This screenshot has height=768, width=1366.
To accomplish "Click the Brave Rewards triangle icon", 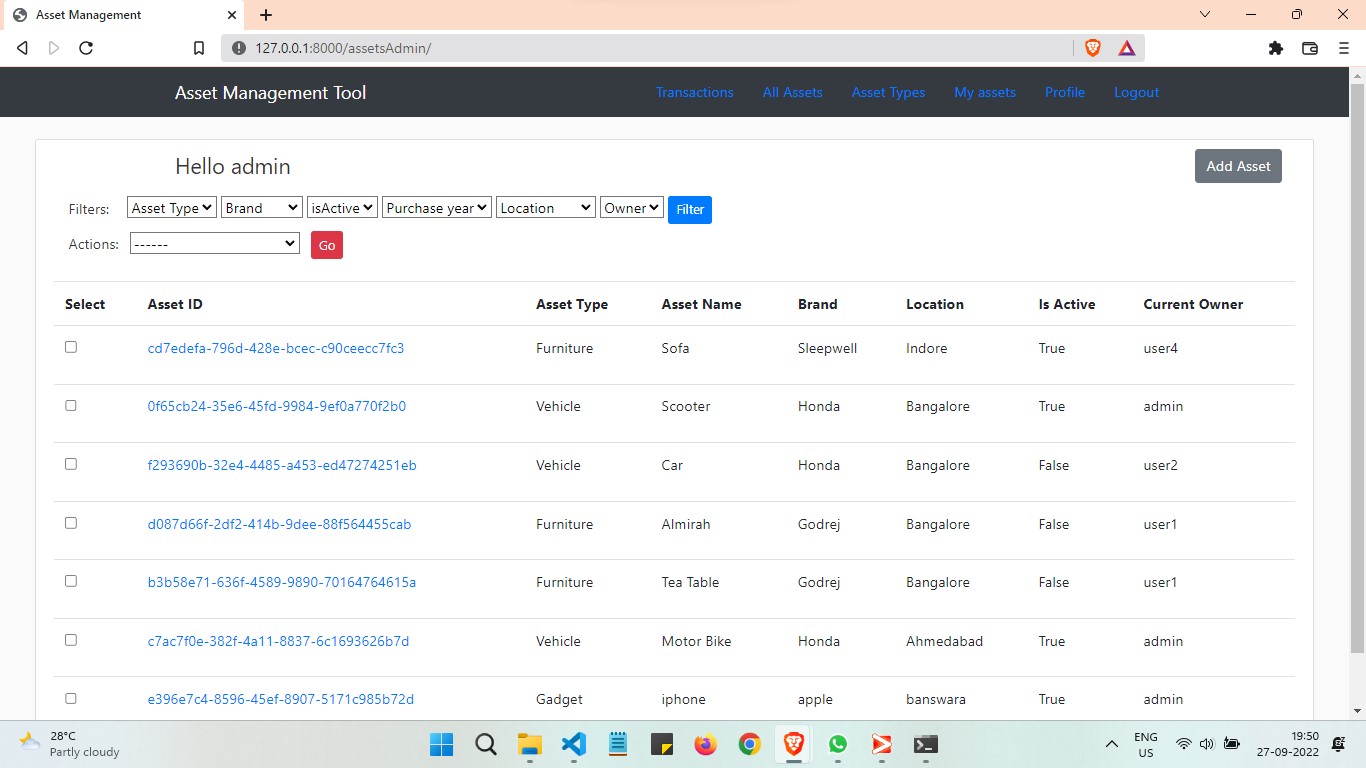I will 1127,48.
